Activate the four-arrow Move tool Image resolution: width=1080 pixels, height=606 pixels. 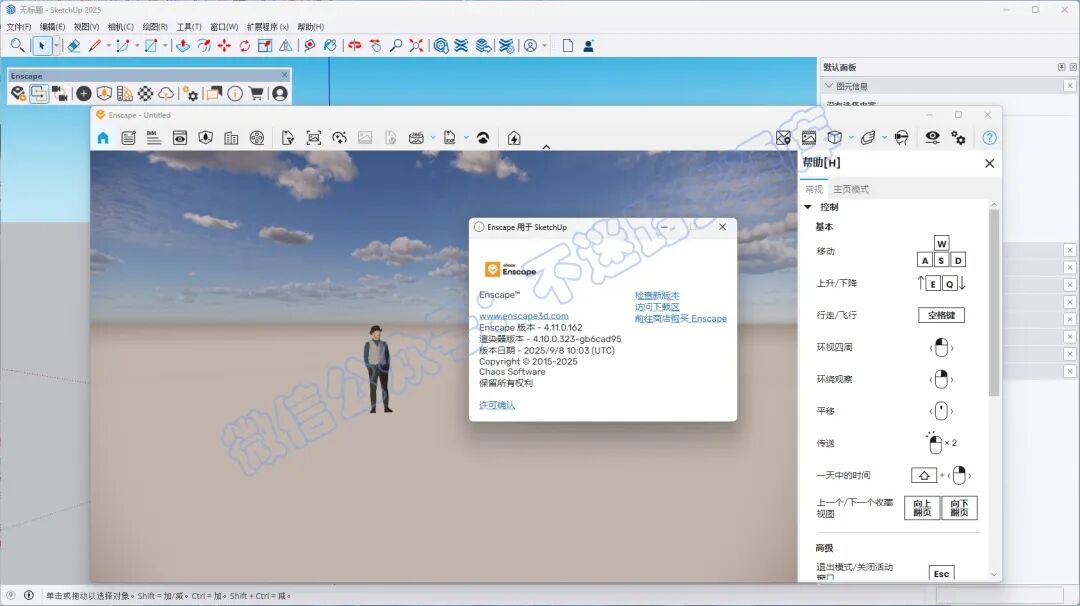tap(224, 46)
